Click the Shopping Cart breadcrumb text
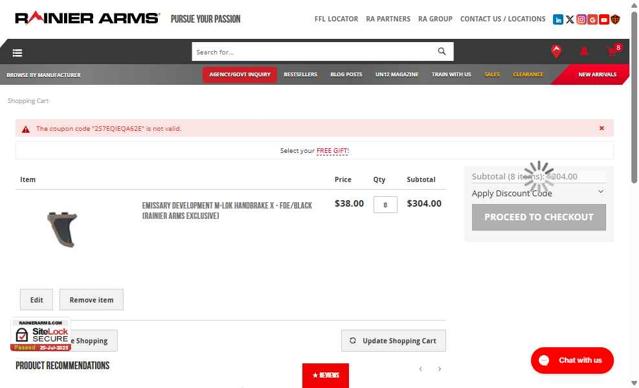This screenshot has width=639, height=388. coord(28,101)
